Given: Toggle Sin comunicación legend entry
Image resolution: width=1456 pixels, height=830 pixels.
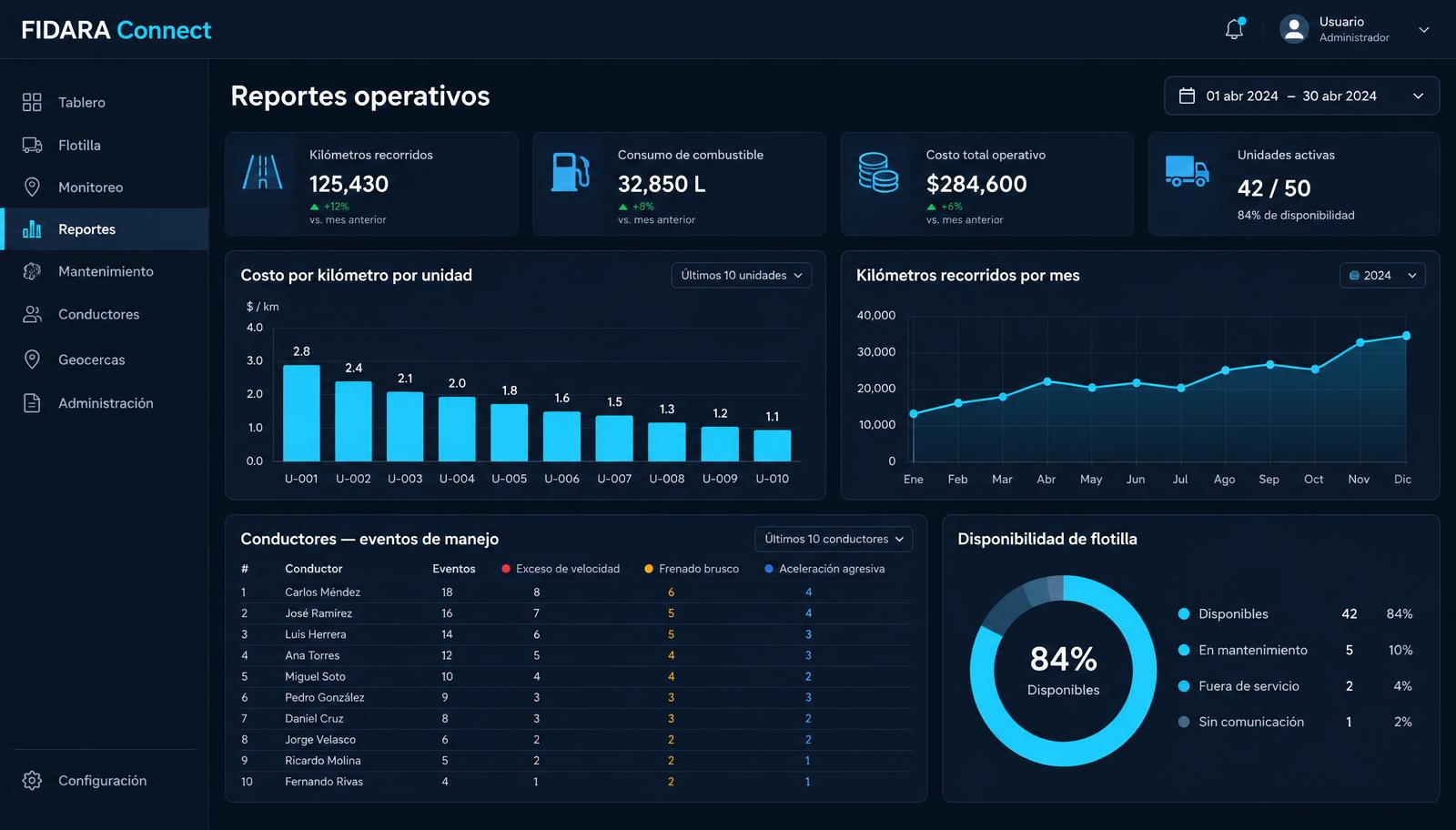Looking at the screenshot, I should point(1240,722).
